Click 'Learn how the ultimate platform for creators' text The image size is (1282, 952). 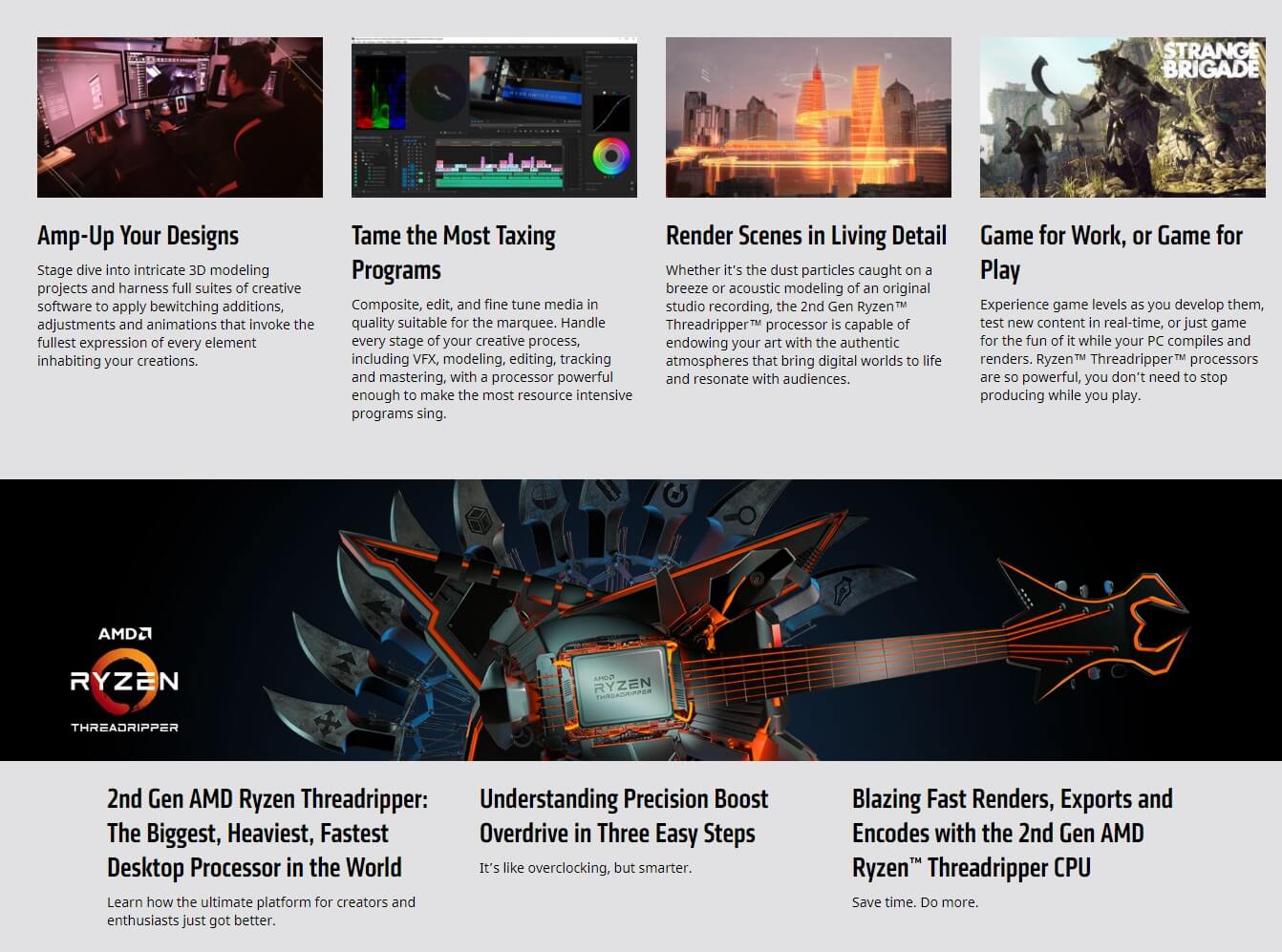pyautogui.click(x=261, y=911)
